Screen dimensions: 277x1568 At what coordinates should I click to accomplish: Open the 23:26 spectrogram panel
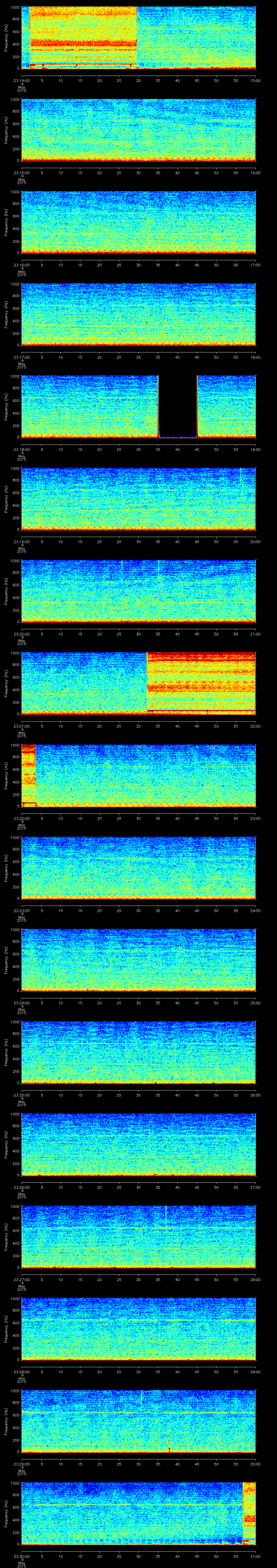tap(138, 1144)
